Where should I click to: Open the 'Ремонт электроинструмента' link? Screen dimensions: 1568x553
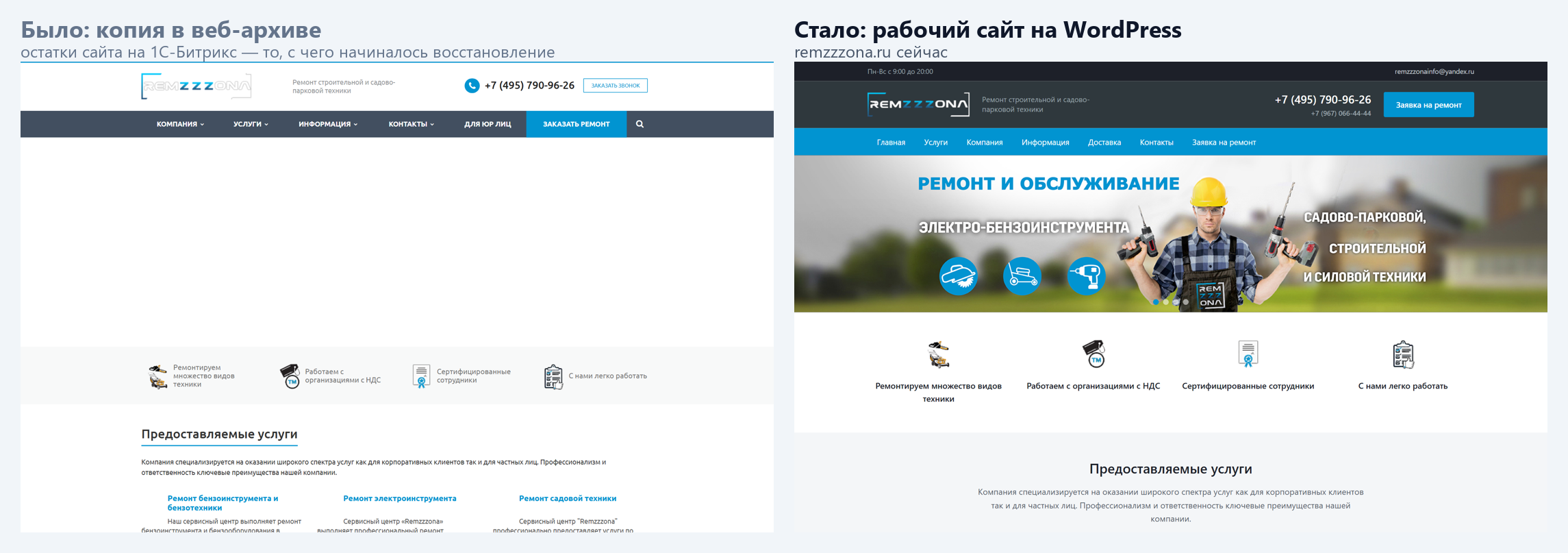pyautogui.click(x=400, y=498)
